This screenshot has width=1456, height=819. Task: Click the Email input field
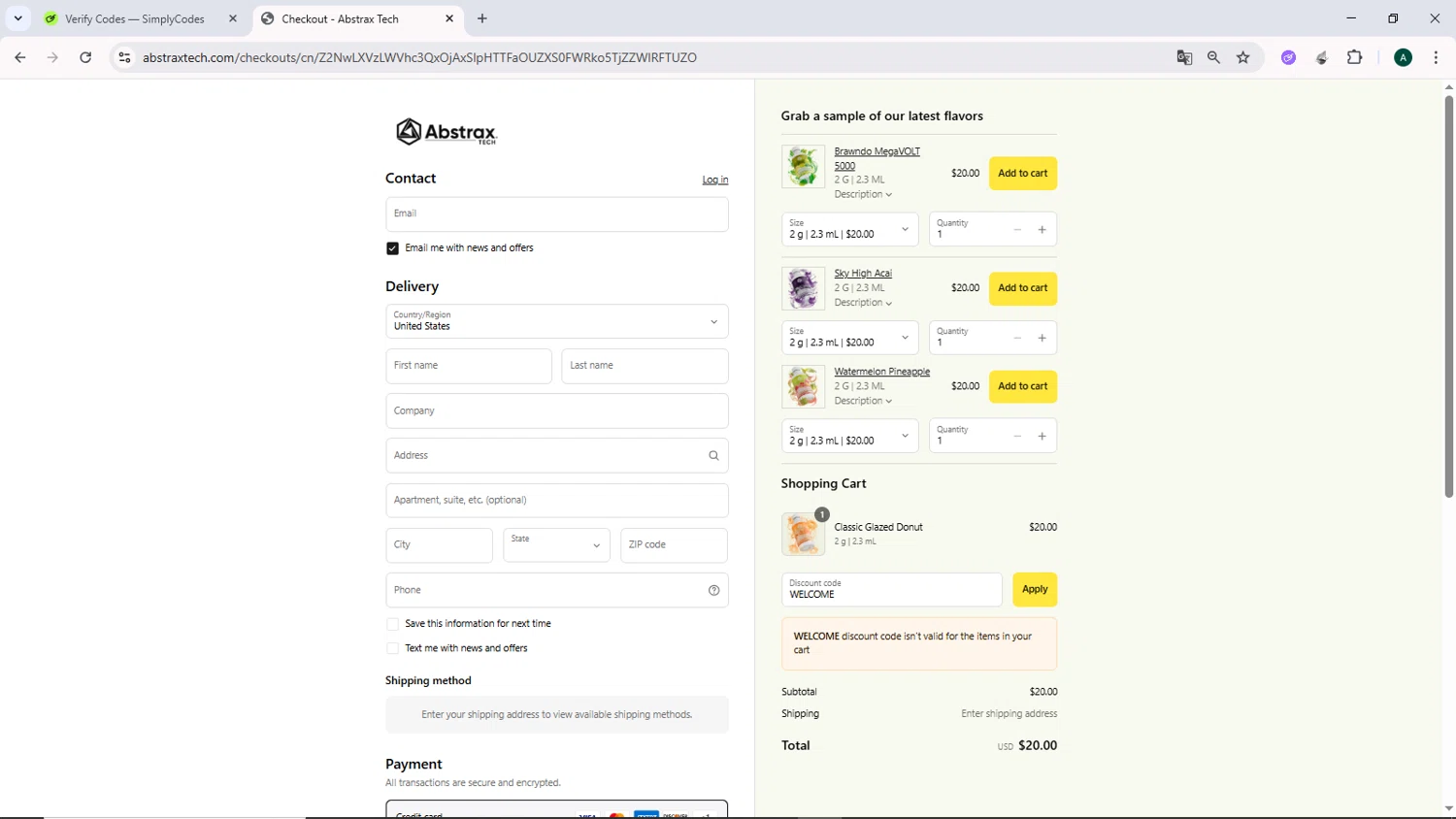pyautogui.click(x=556, y=214)
